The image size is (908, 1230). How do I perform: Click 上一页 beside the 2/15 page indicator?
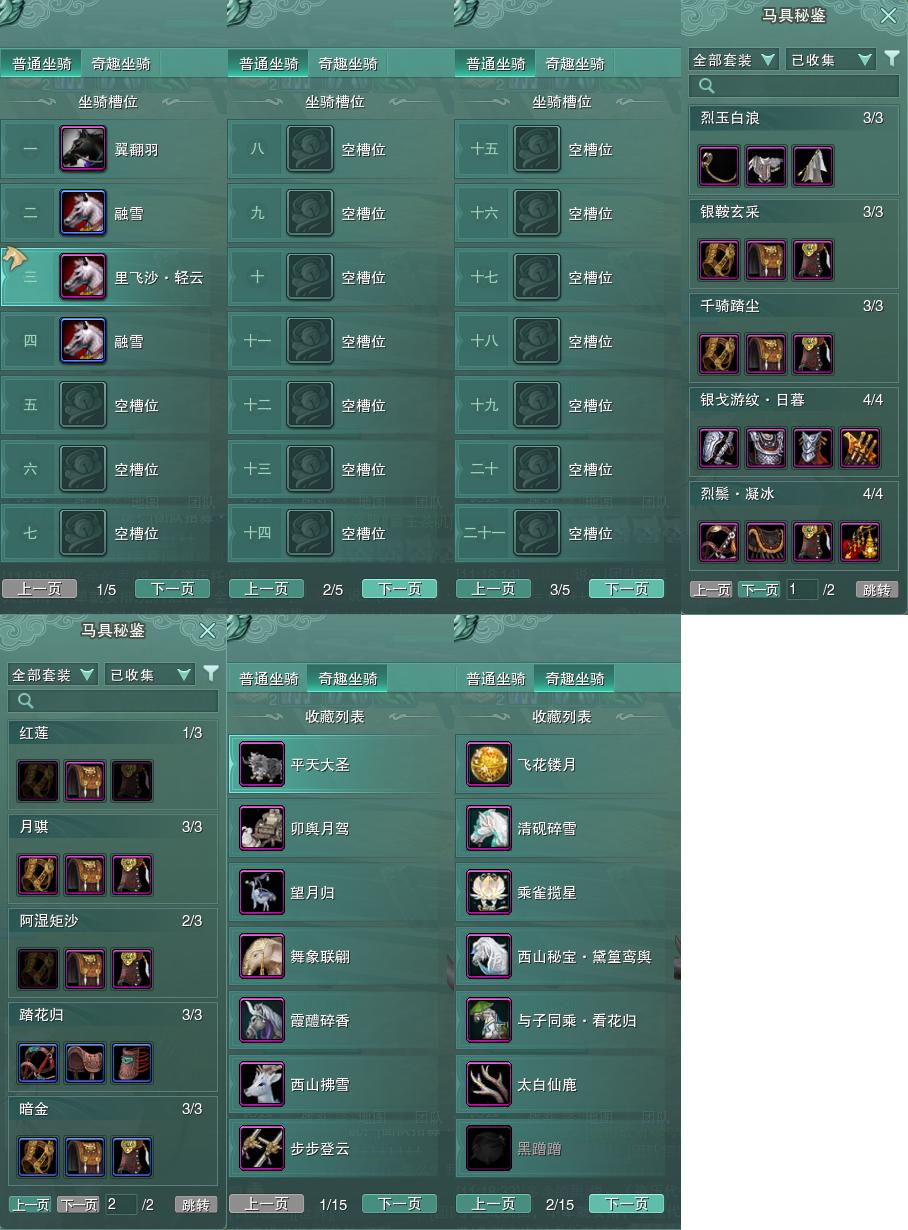tap(494, 1204)
